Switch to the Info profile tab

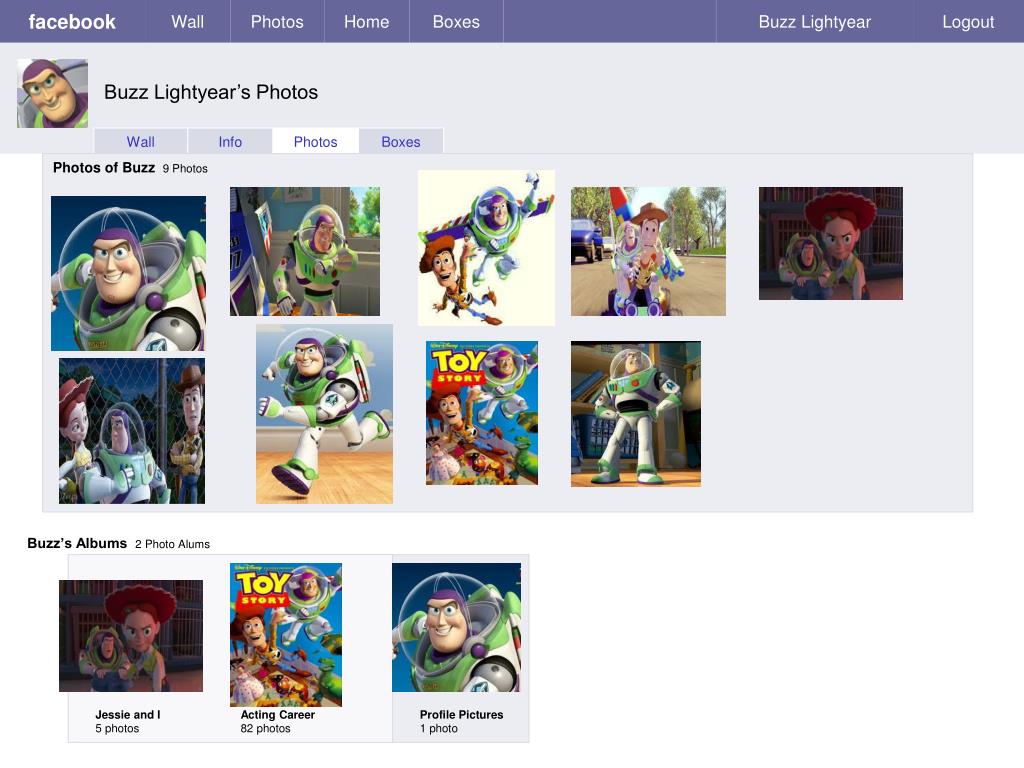pyautogui.click(x=230, y=142)
